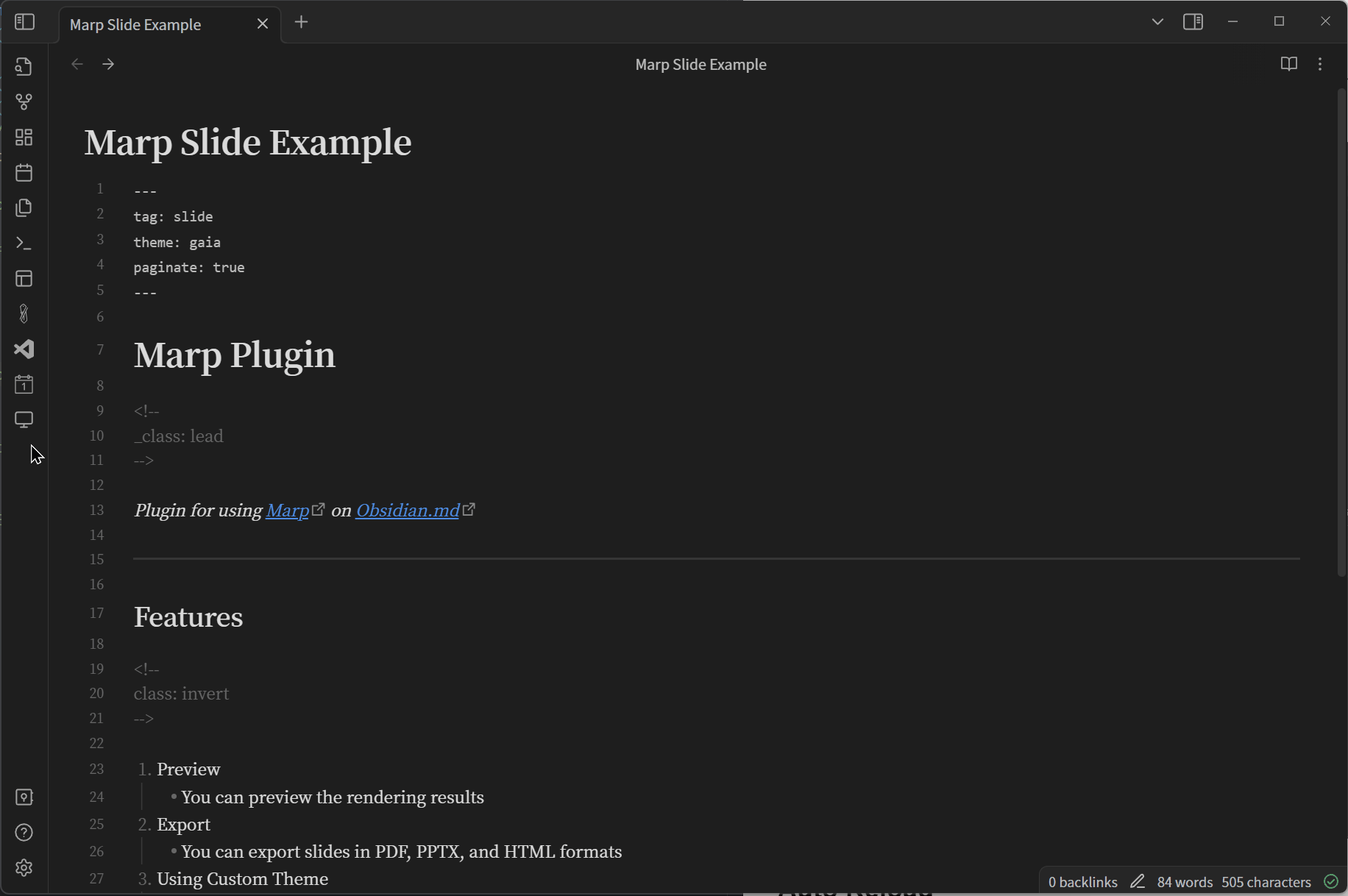Image resolution: width=1348 pixels, height=896 pixels.
Task: Open the calendar icon in the ribbon
Action: tap(24, 173)
